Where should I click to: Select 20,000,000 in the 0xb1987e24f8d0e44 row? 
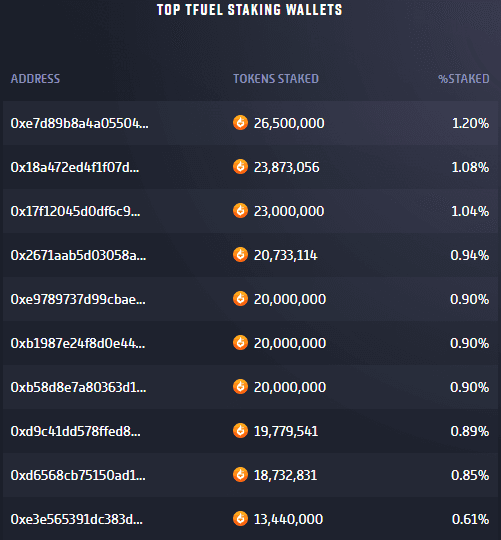pyautogui.click(x=290, y=343)
